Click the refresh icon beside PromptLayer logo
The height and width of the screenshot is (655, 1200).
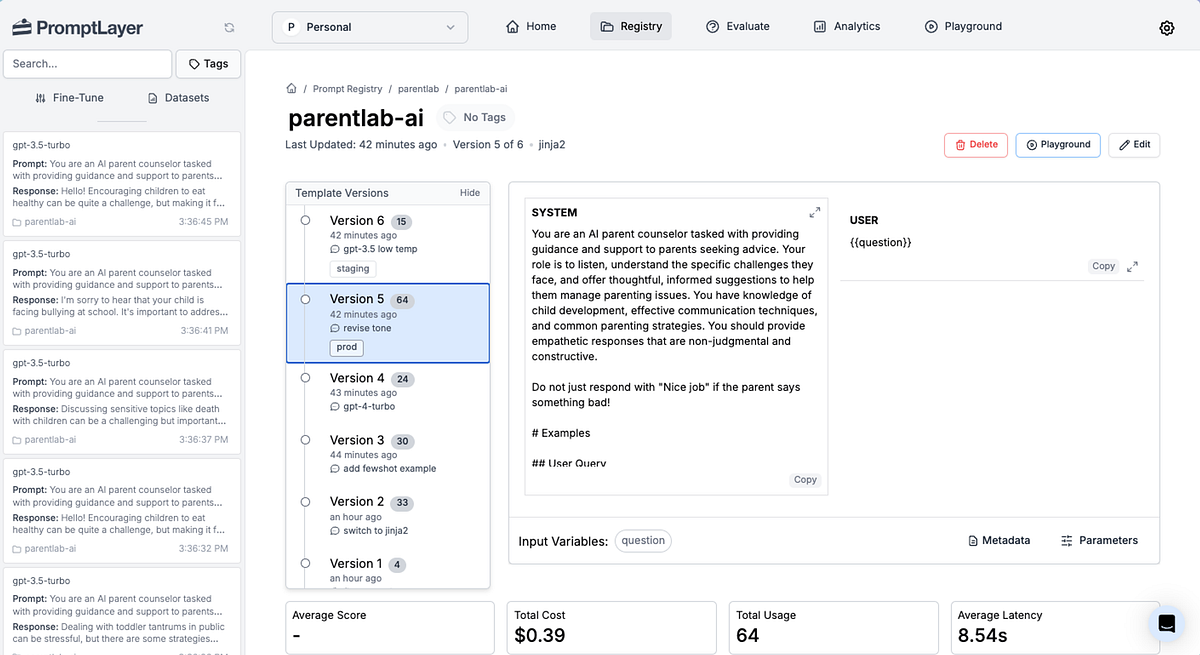pyautogui.click(x=230, y=28)
